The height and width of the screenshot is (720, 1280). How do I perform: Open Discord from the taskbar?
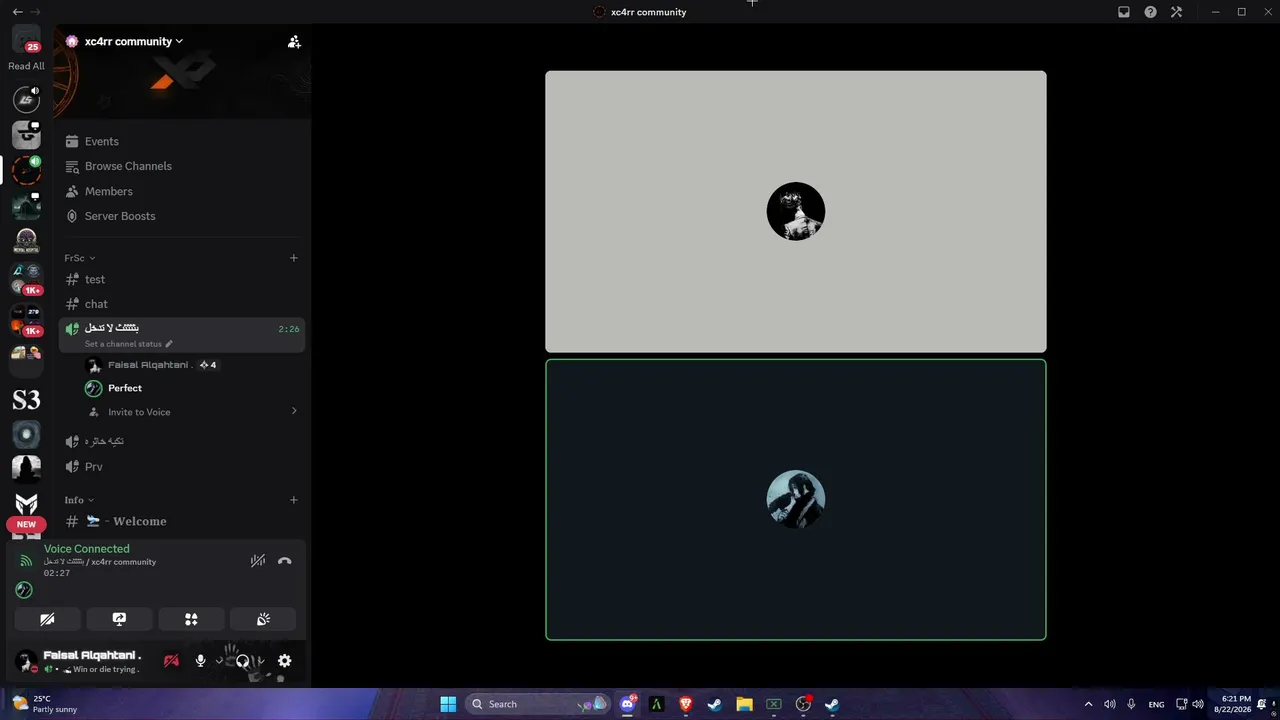coord(627,704)
